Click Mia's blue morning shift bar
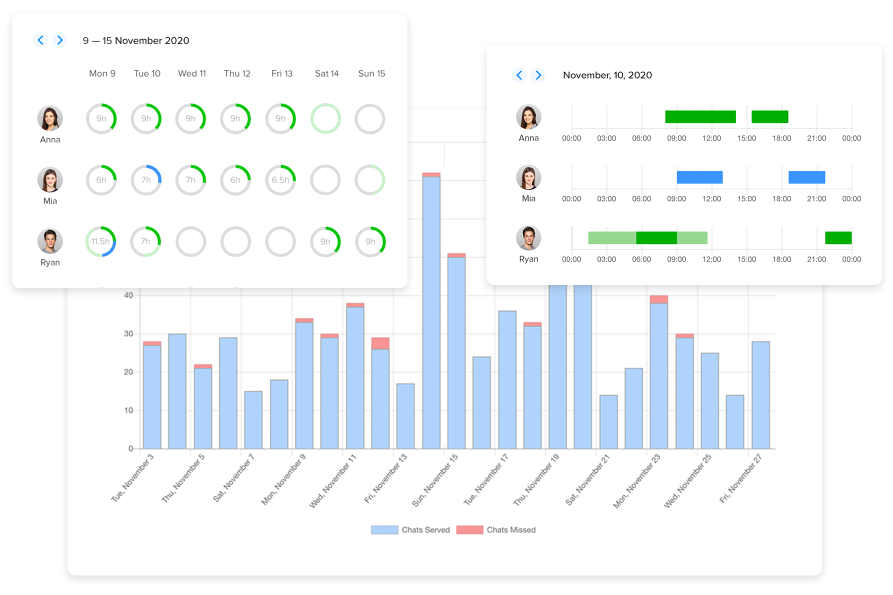 point(699,177)
